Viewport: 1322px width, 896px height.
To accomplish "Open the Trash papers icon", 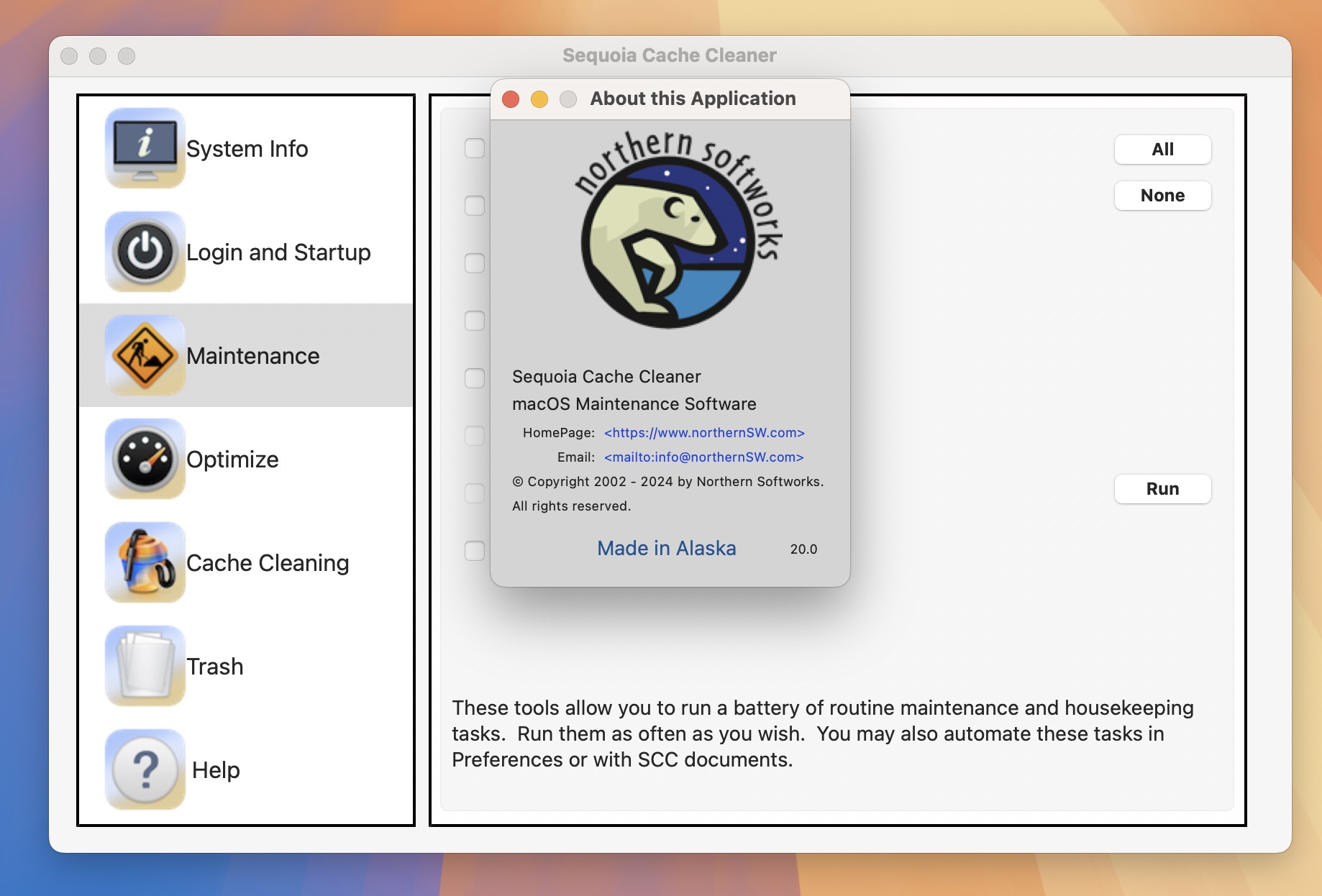I will [145, 666].
